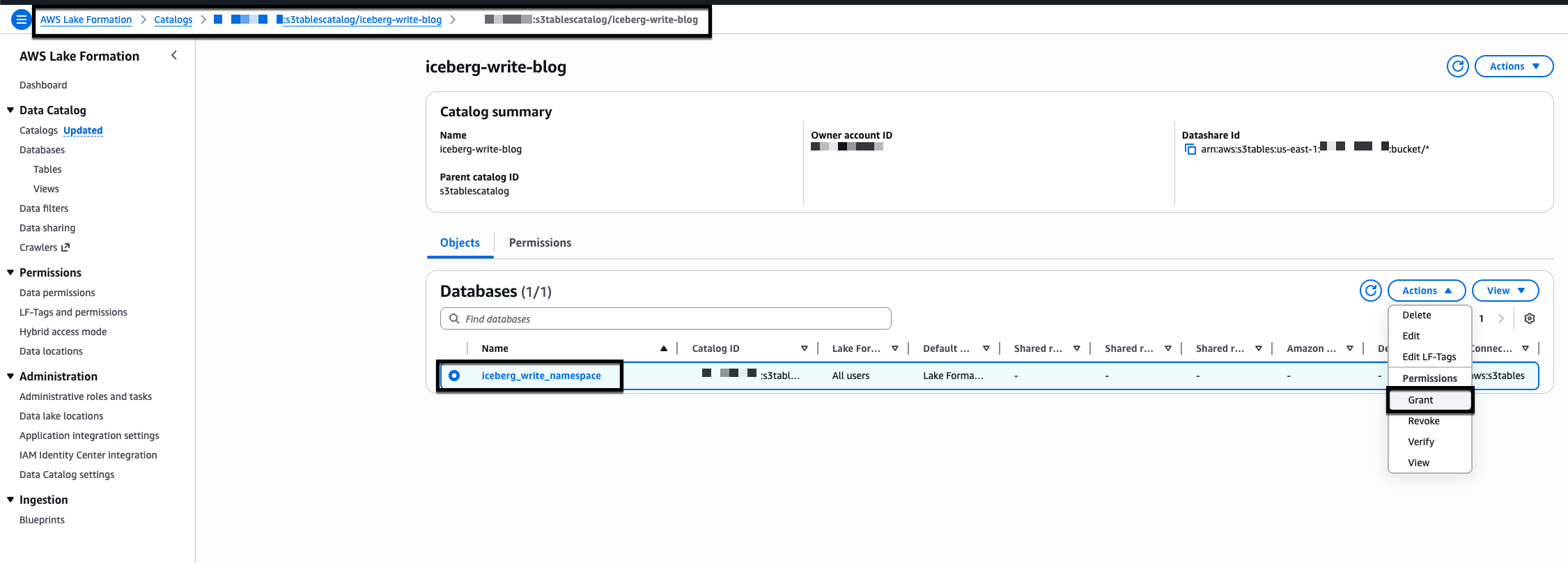
Task: Click the Find databases search field
Action: (665, 318)
